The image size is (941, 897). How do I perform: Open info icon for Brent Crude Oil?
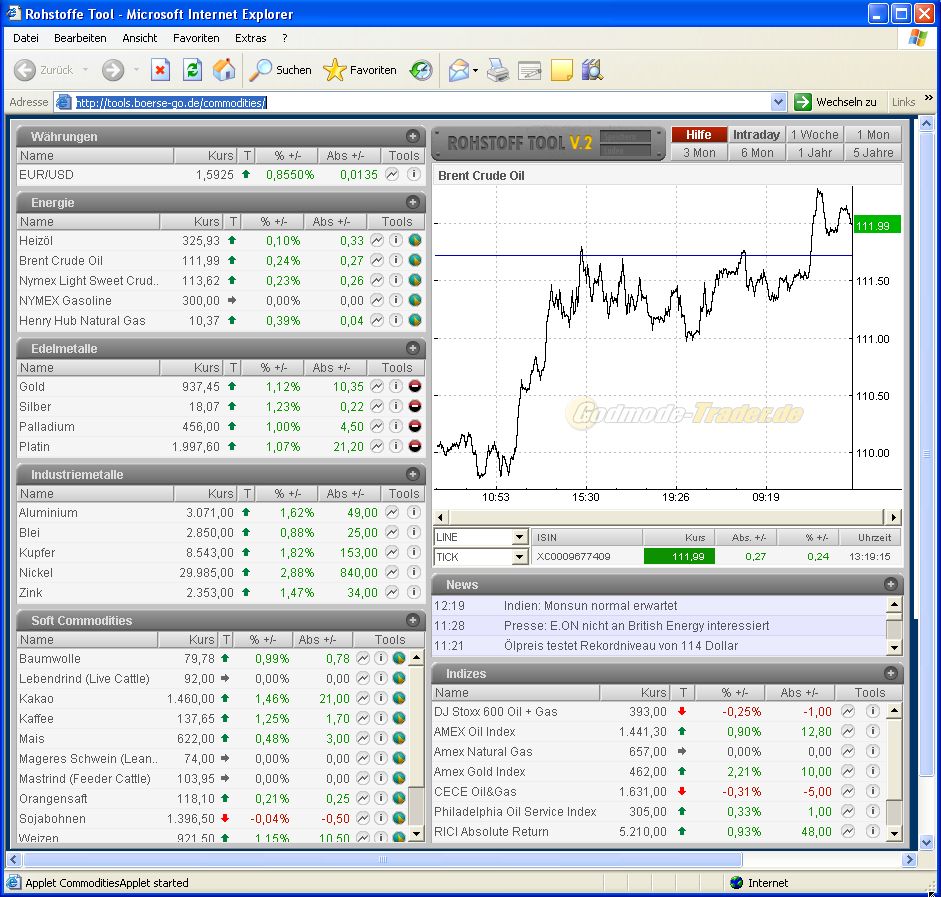pos(395,260)
